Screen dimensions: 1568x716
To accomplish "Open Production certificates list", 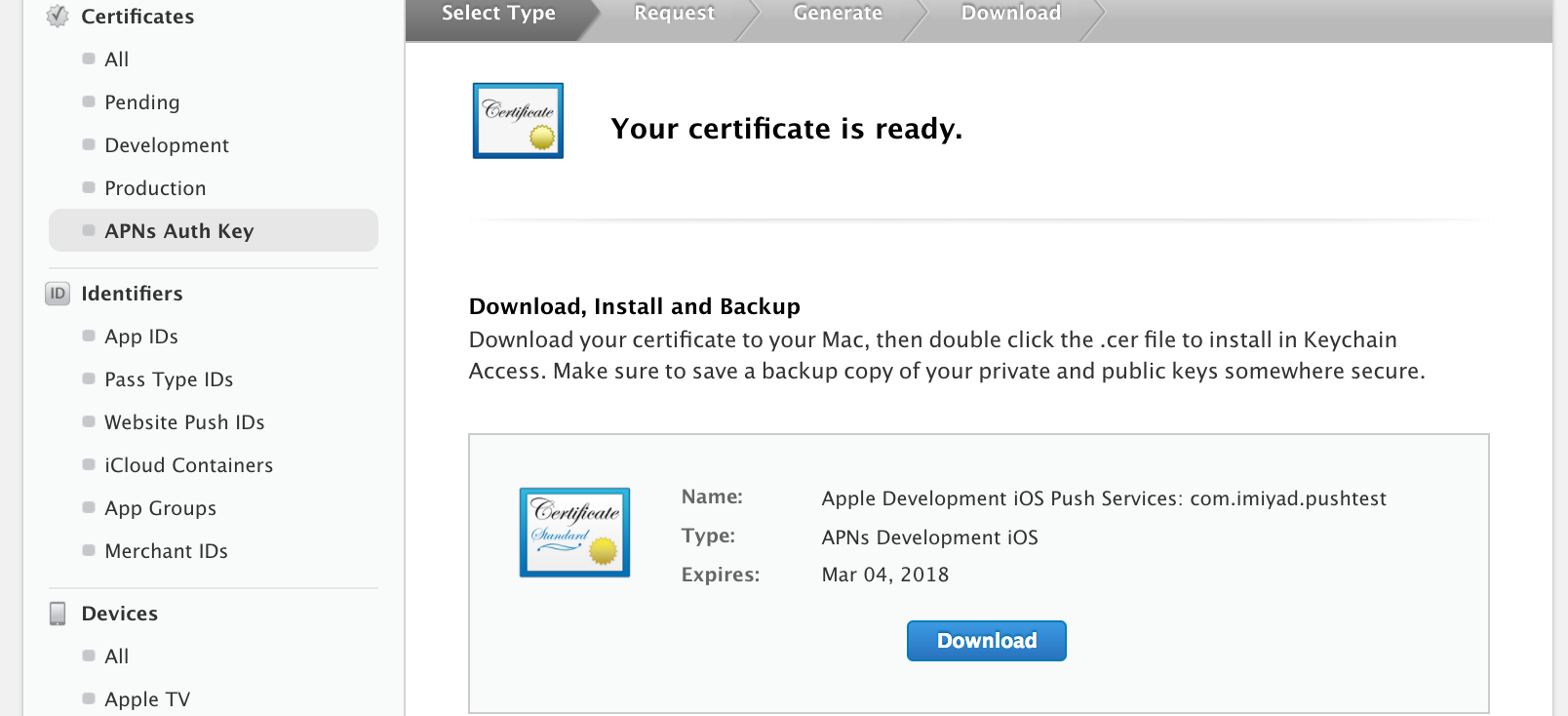I will pos(155,188).
